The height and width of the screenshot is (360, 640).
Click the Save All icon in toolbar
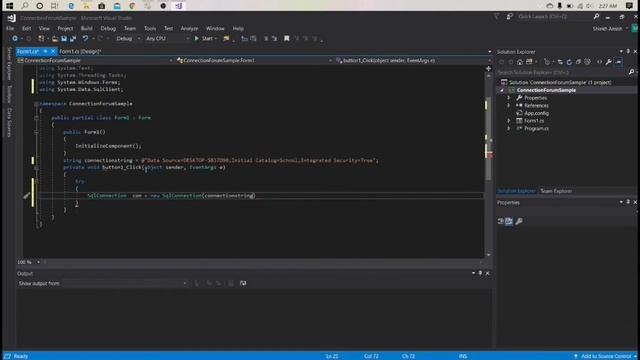pos(73,38)
